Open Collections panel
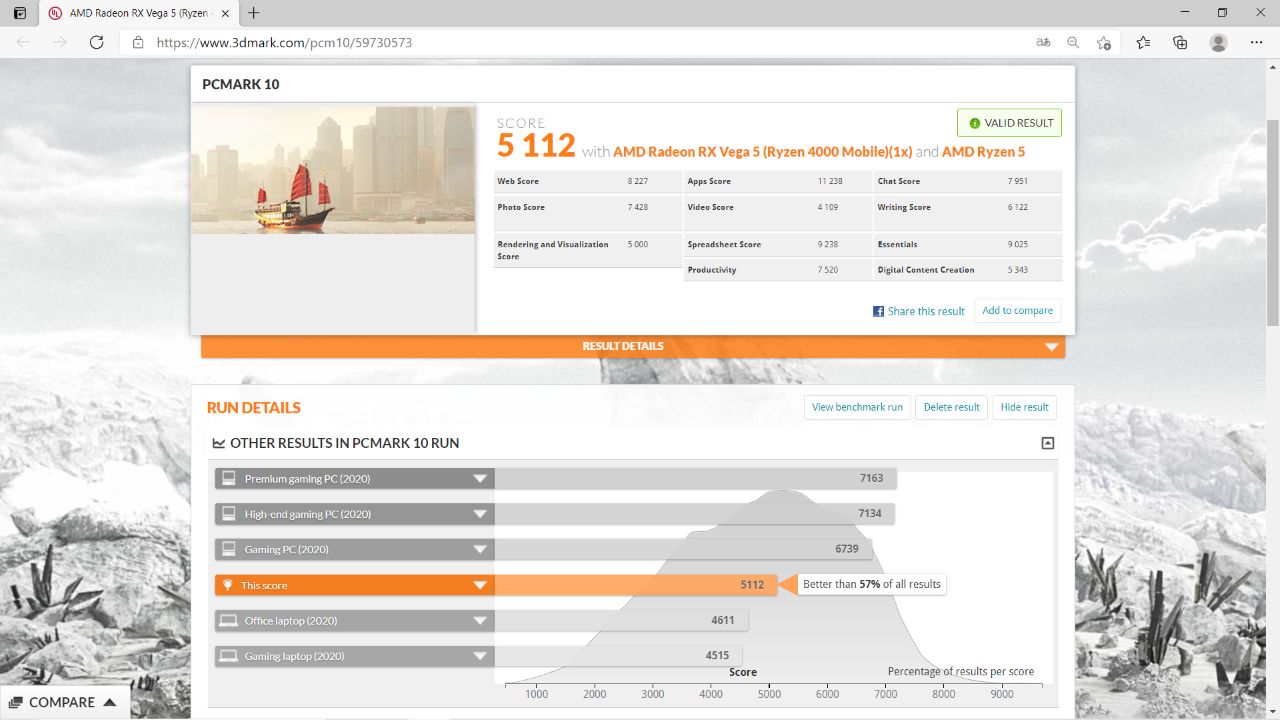 coord(1180,43)
